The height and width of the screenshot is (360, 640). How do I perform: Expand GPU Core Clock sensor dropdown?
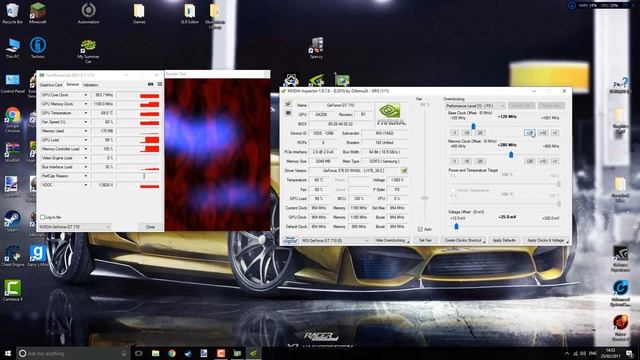click(x=86, y=95)
